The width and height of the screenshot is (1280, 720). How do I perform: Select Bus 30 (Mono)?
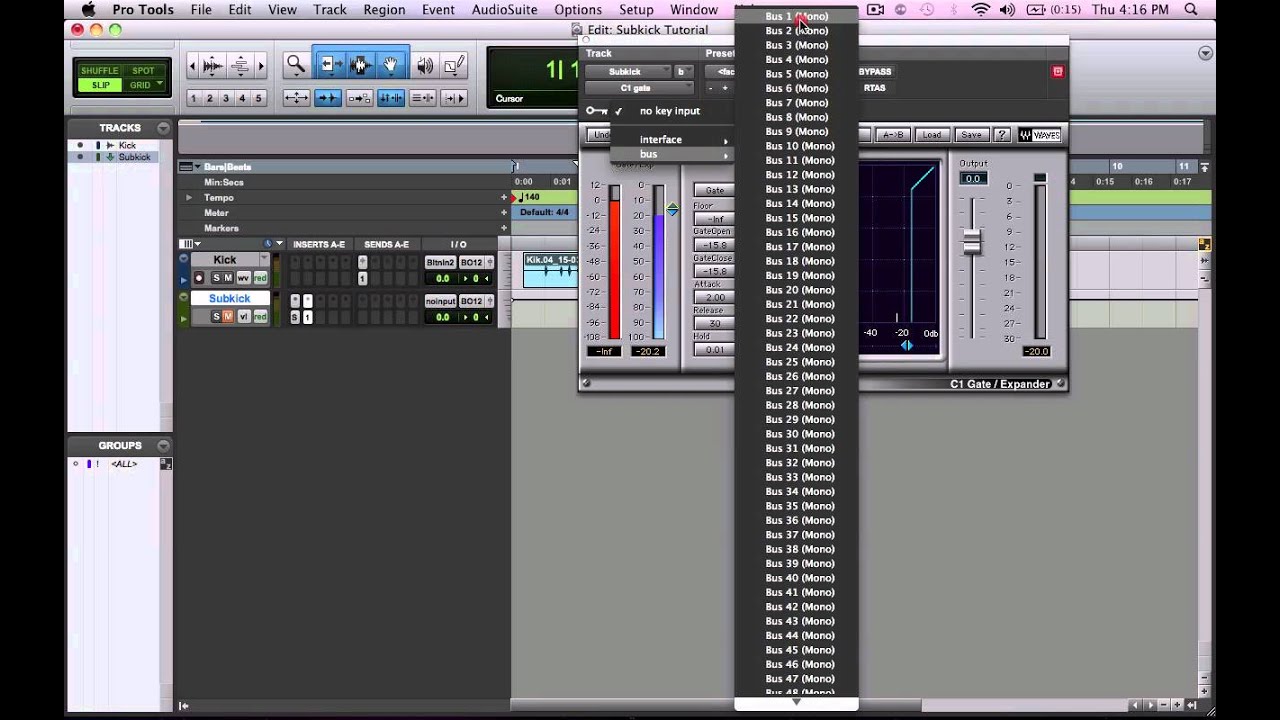796,434
